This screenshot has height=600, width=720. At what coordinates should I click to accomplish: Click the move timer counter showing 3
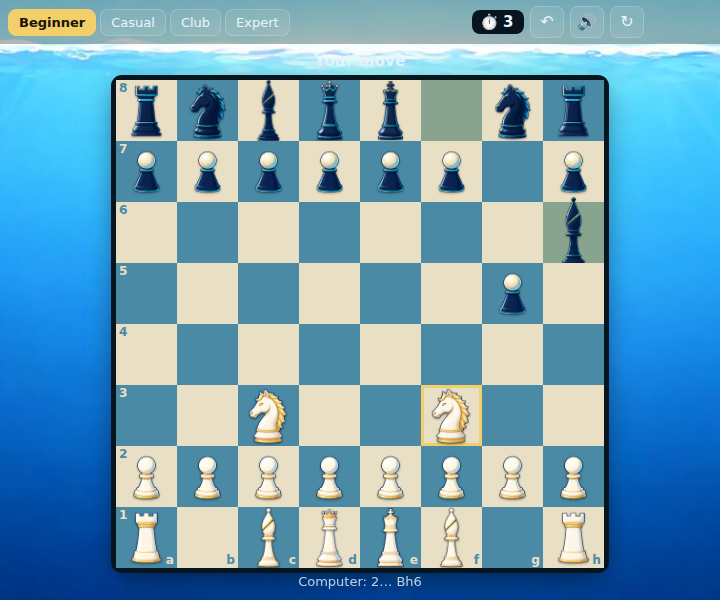tap(498, 22)
